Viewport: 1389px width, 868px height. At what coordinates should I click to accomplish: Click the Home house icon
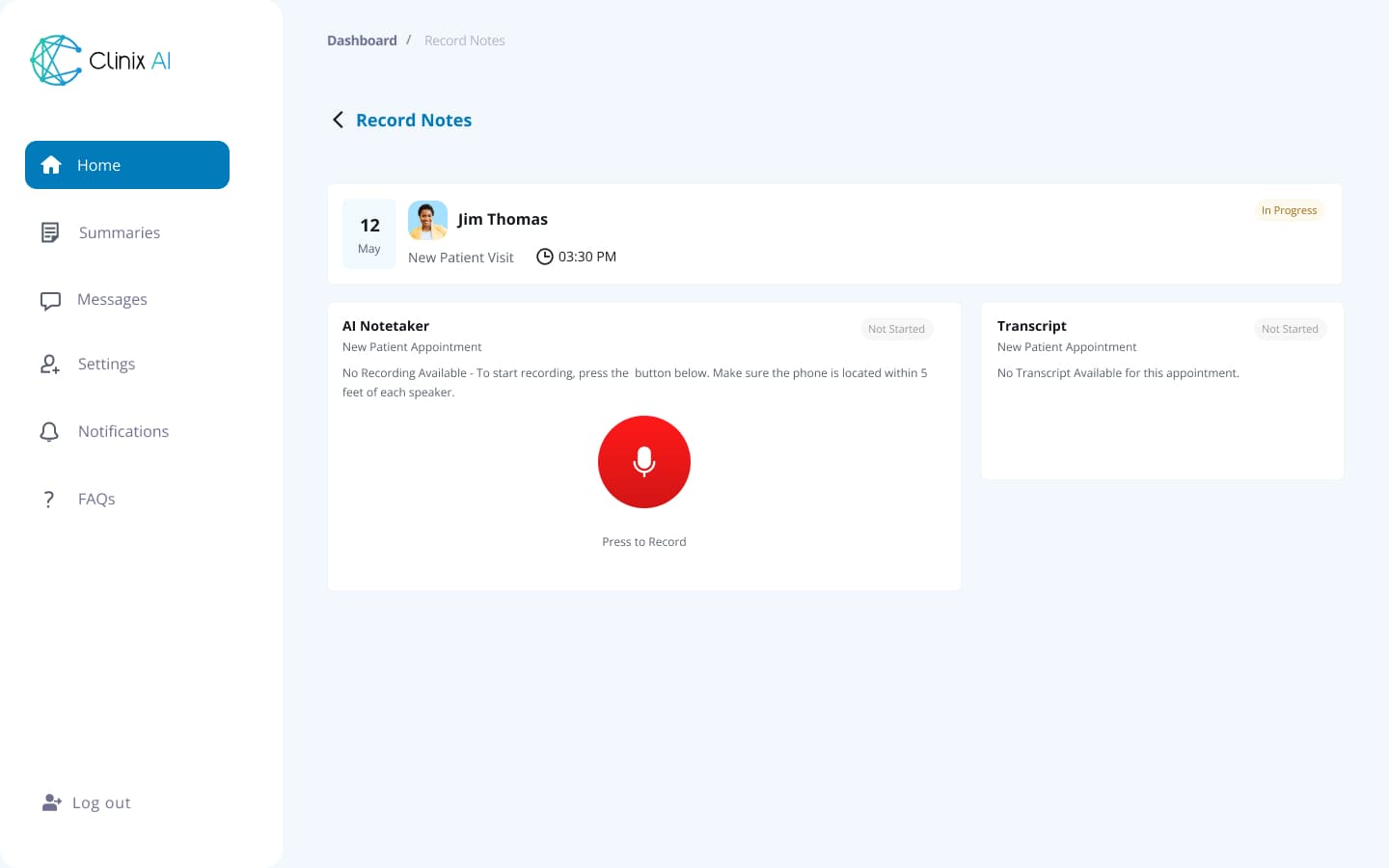[51, 165]
